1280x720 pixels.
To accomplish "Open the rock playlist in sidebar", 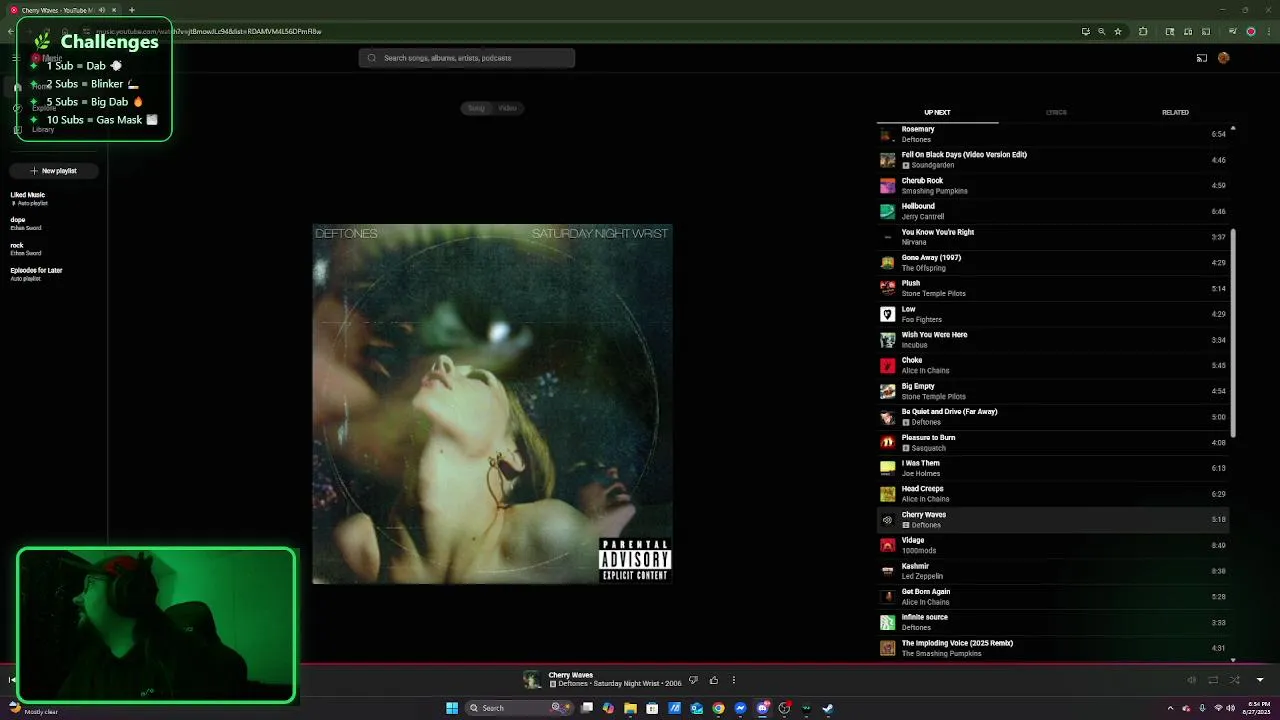I will [x=25, y=249].
